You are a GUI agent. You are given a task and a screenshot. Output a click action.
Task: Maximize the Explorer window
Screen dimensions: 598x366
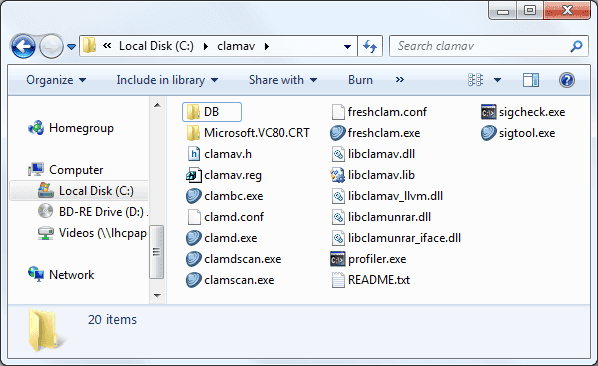[530, 11]
